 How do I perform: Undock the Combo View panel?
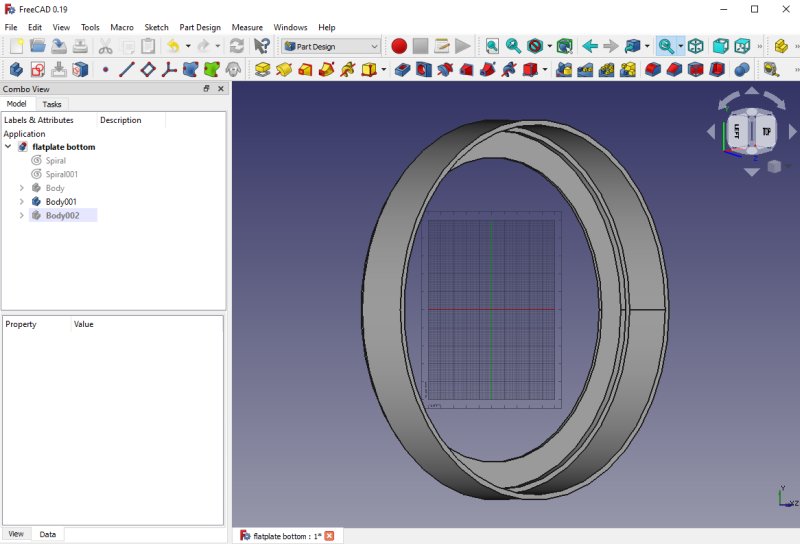(206, 89)
